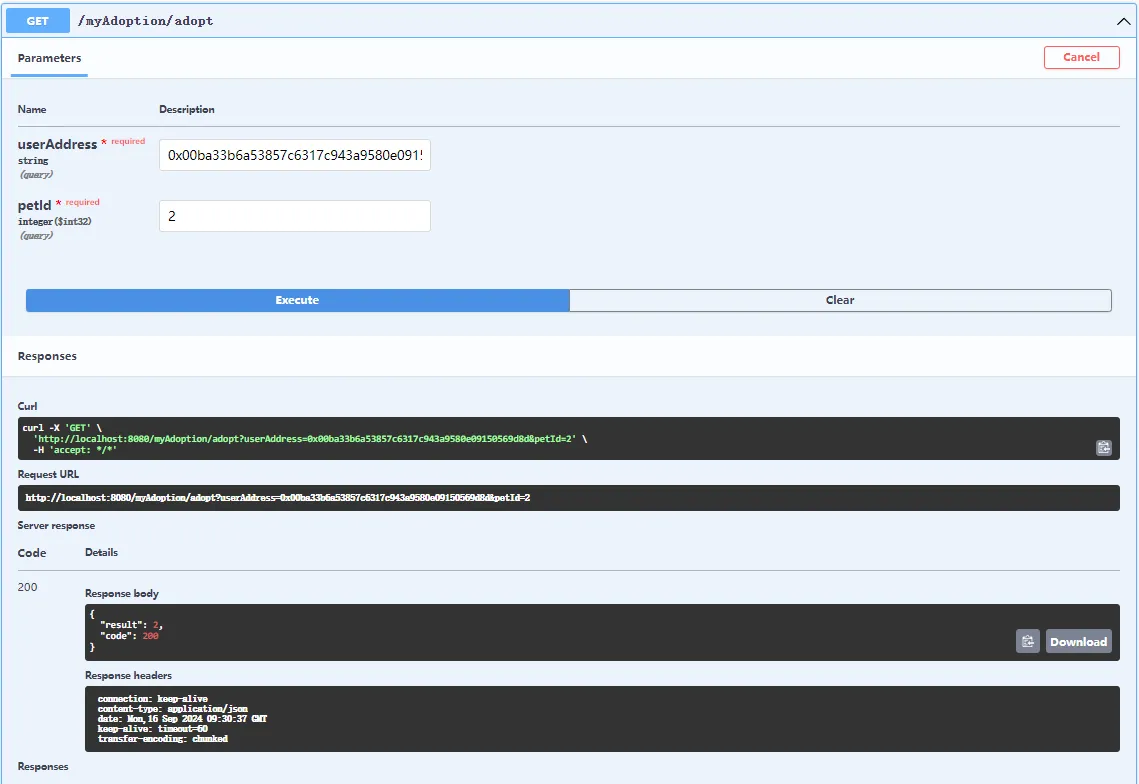Click the 200 status code
This screenshot has height=784, width=1139.
[x=28, y=587]
